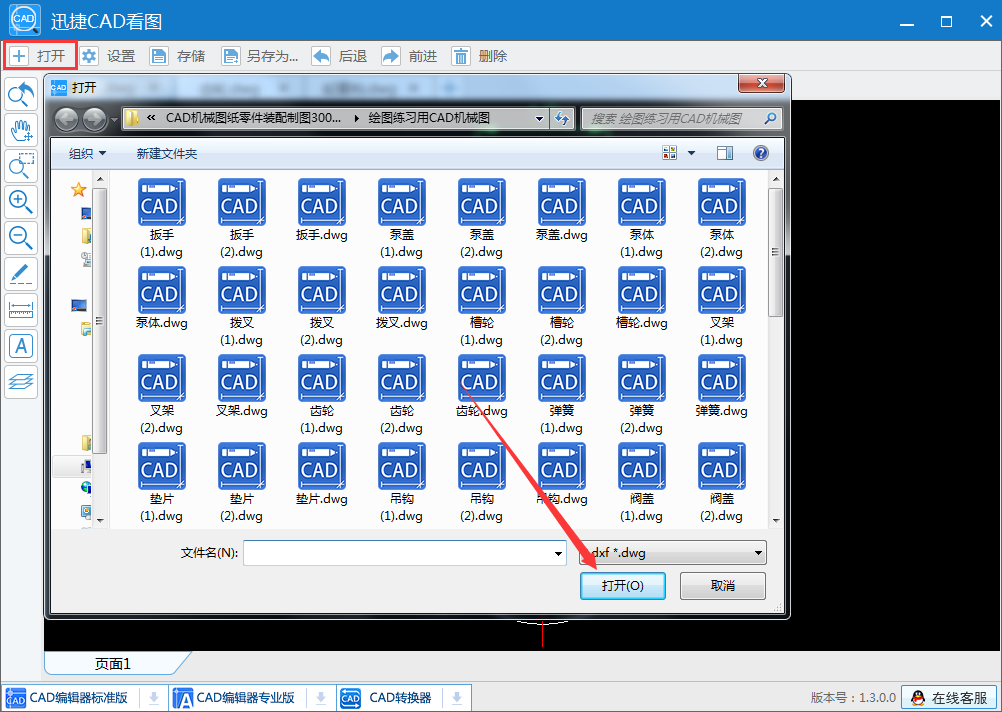This screenshot has width=1002, height=712.
Task: Download CAD转换器 via arrow icon
Action: [457, 698]
